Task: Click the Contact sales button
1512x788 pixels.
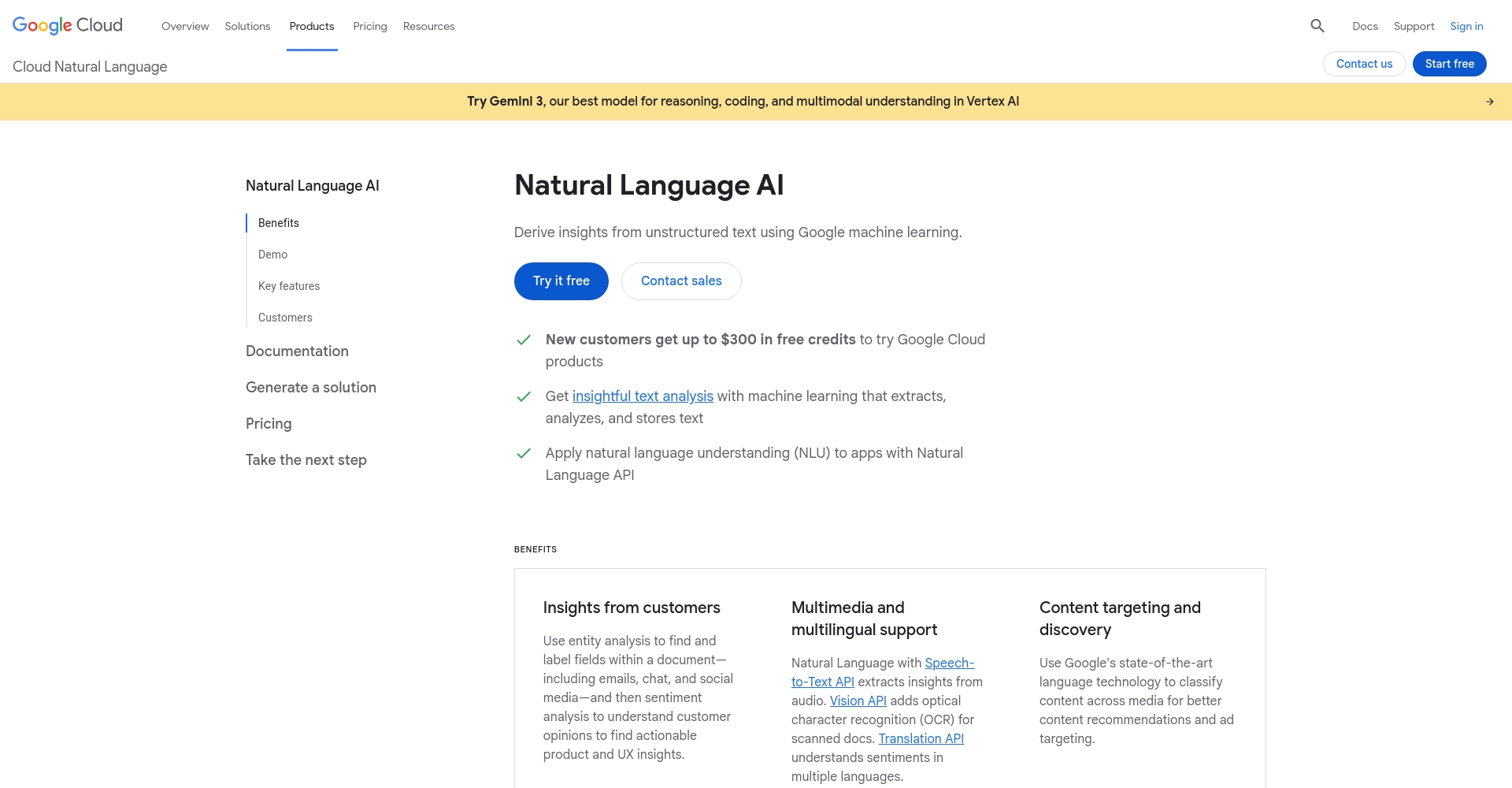Action: [x=680, y=281]
